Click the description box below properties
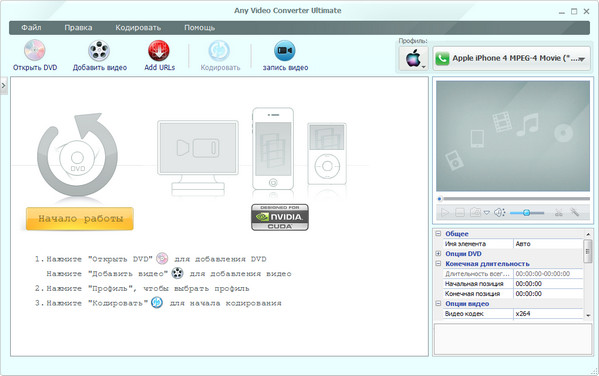The height and width of the screenshot is (376, 599). tap(513, 340)
